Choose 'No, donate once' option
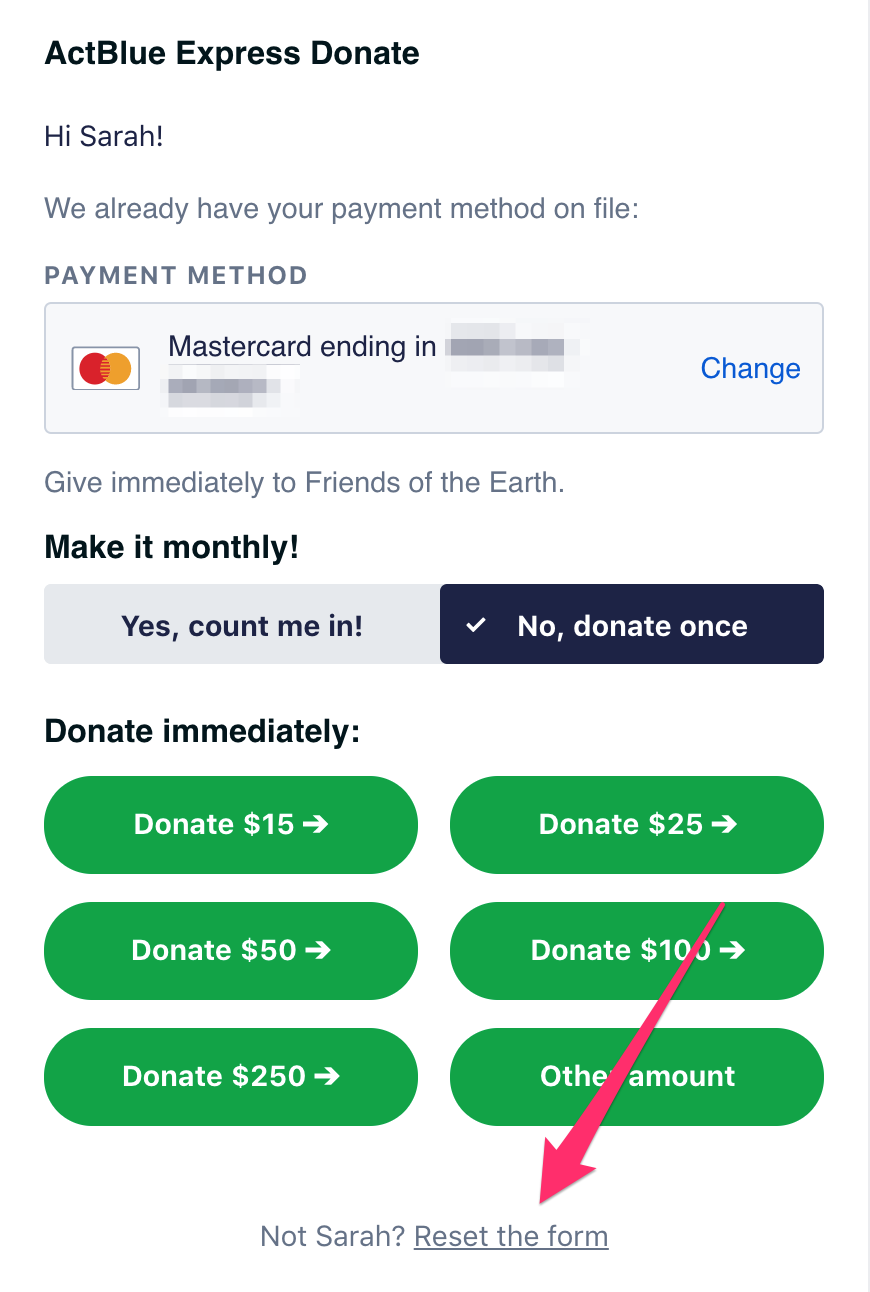This screenshot has width=870, height=1292. [x=632, y=625]
